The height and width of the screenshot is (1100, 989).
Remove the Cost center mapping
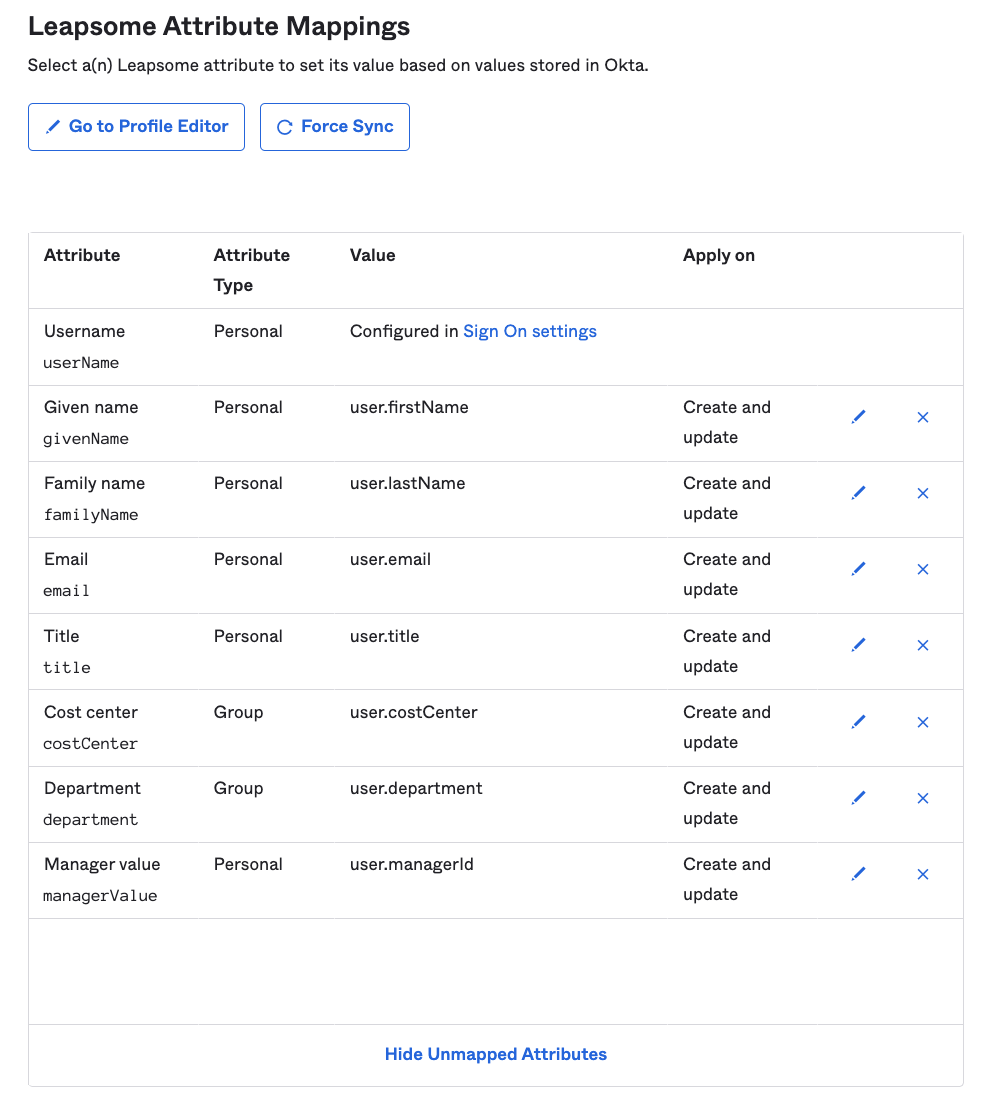(x=923, y=722)
